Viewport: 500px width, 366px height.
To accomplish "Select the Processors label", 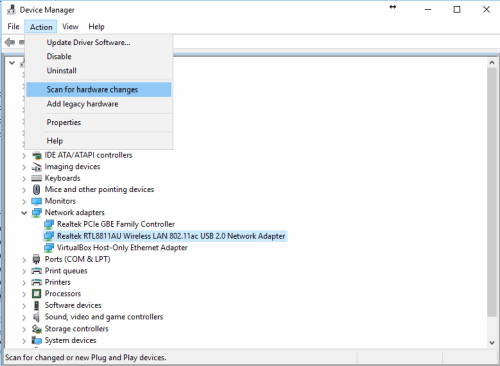I will tap(63, 294).
